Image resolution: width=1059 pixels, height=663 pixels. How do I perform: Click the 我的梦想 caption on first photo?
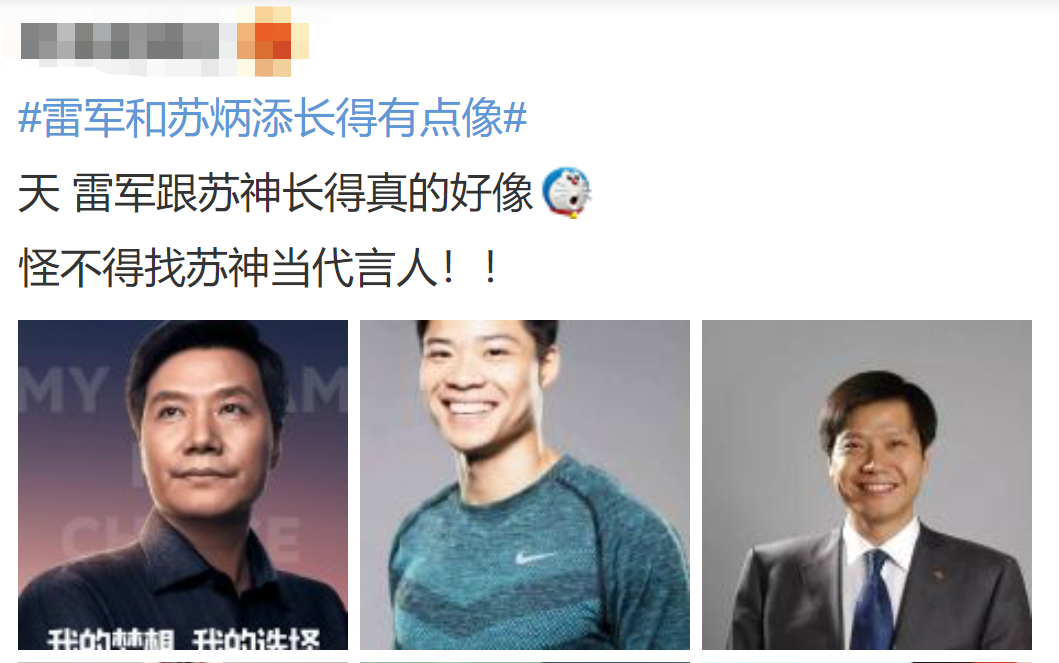point(111,639)
